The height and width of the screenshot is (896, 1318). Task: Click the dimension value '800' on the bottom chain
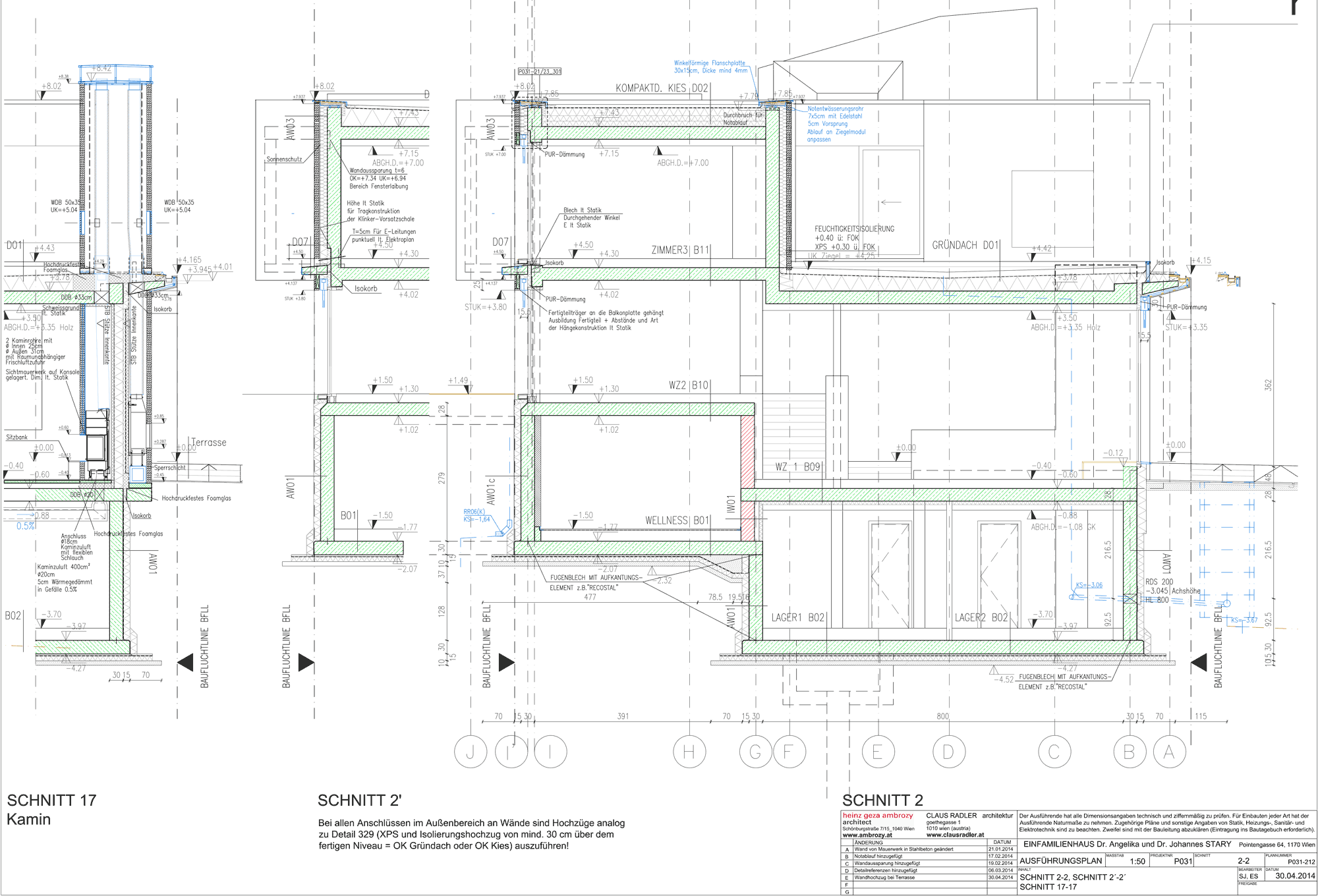click(x=943, y=716)
